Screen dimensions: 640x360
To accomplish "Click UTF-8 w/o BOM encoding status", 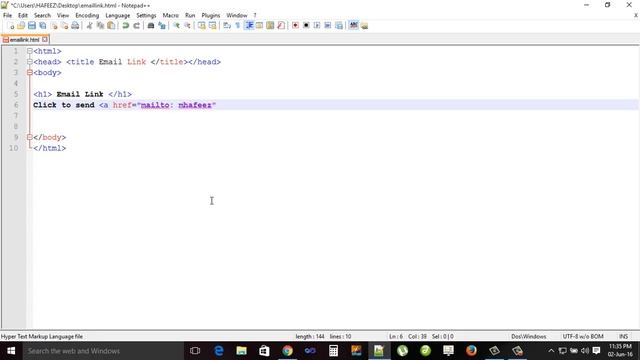I will (x=583, y=336).
